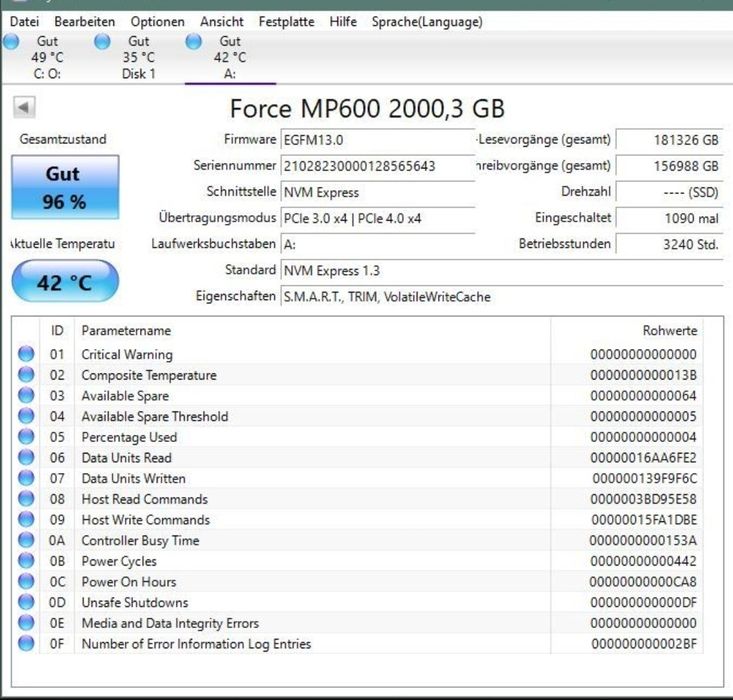This screenshot has width=733, height=700.
Task: Click status orb of Media and Data Integrity Errors
Action: [26, 622]
